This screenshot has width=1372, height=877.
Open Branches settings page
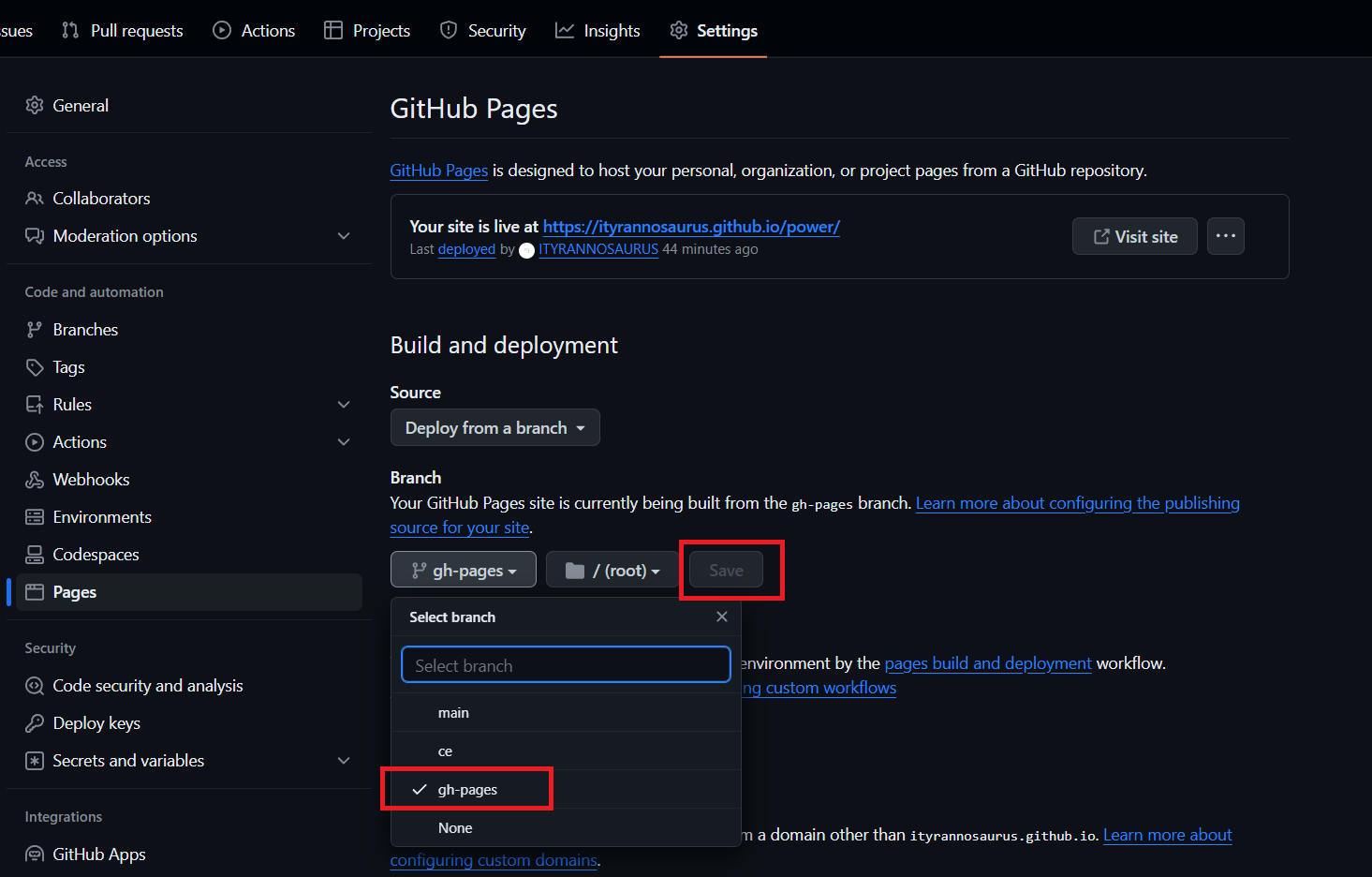click(189, 330)
